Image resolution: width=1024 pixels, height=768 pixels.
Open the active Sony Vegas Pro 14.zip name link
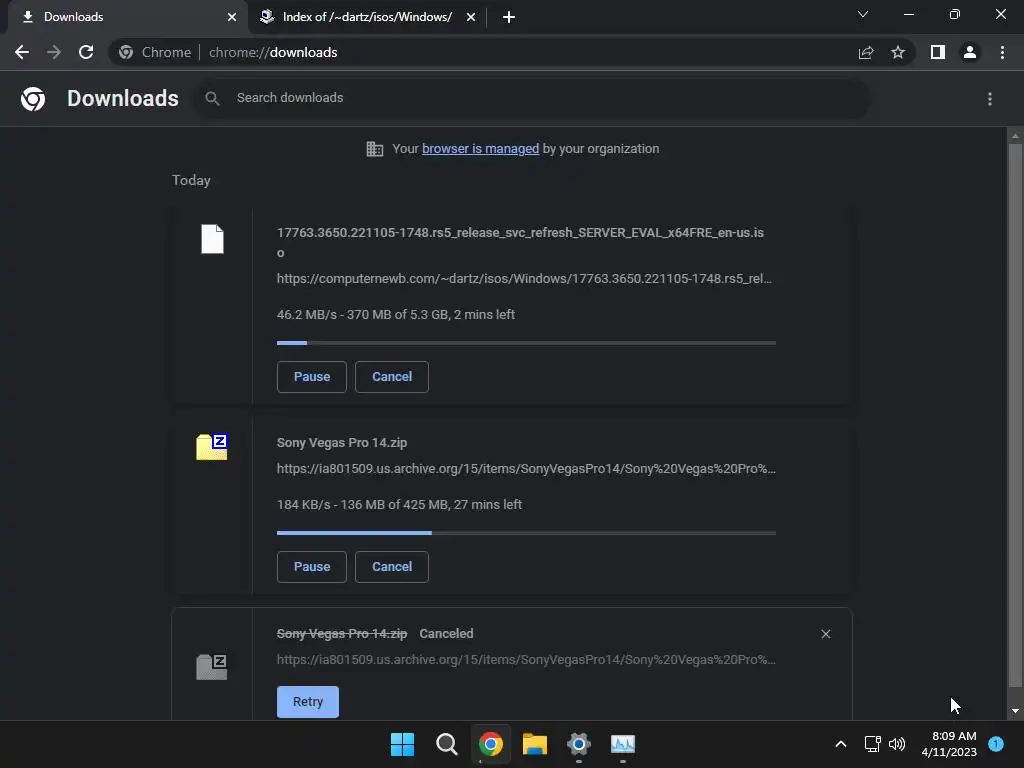(x=342, y=443)
